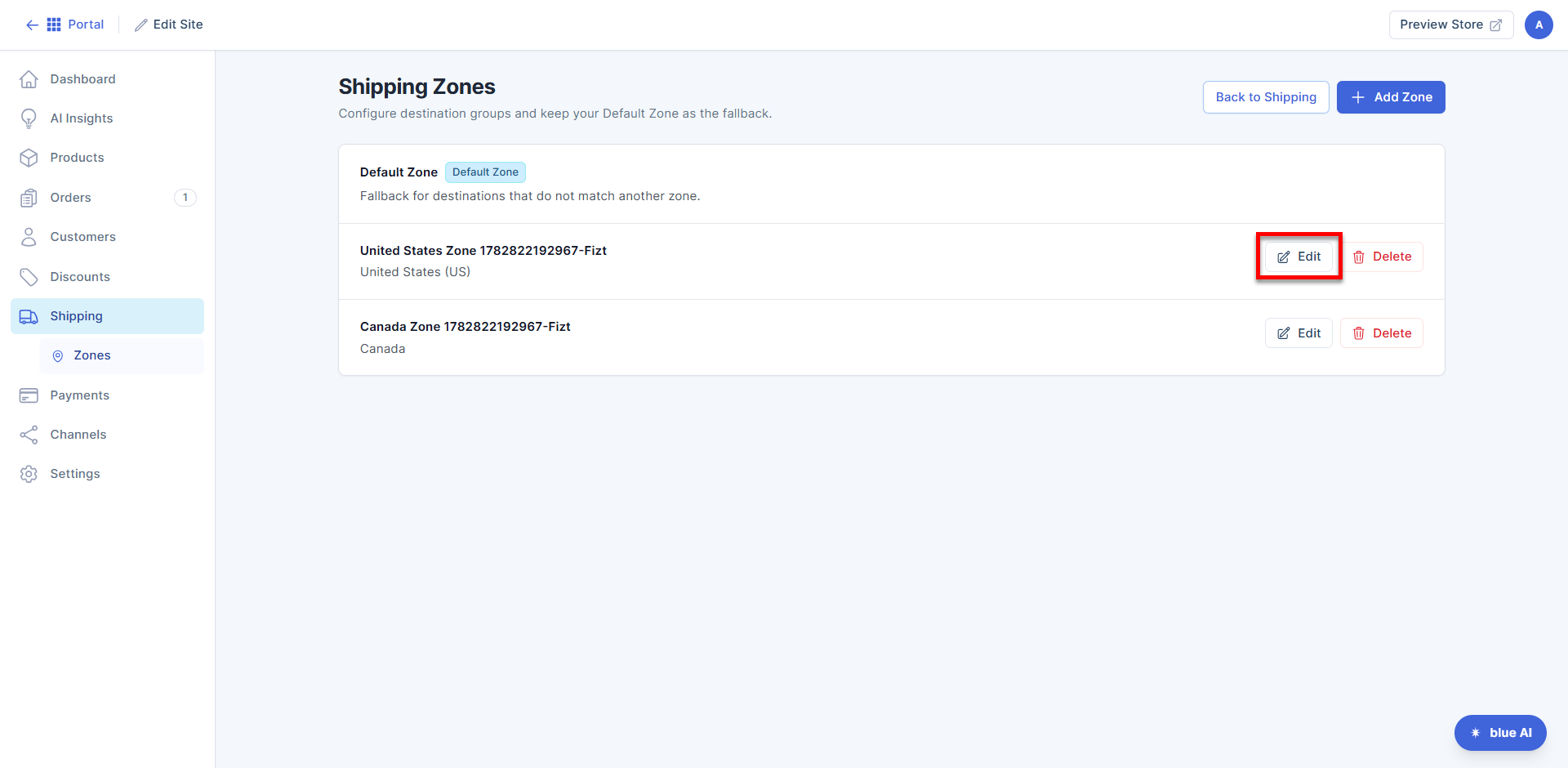Click the Edit Site pencil icon

[x=141, y=25]
